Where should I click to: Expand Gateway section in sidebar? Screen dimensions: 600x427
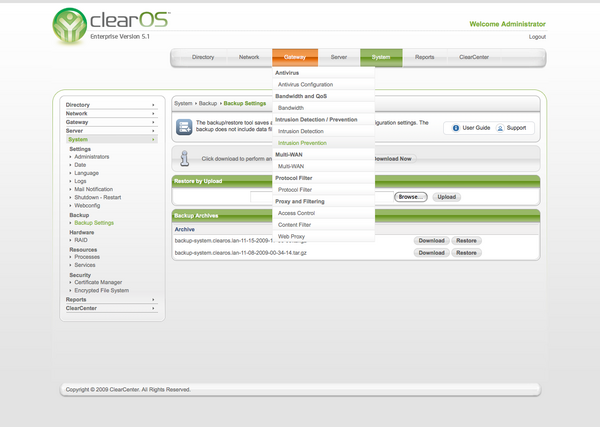pos(111,122)
